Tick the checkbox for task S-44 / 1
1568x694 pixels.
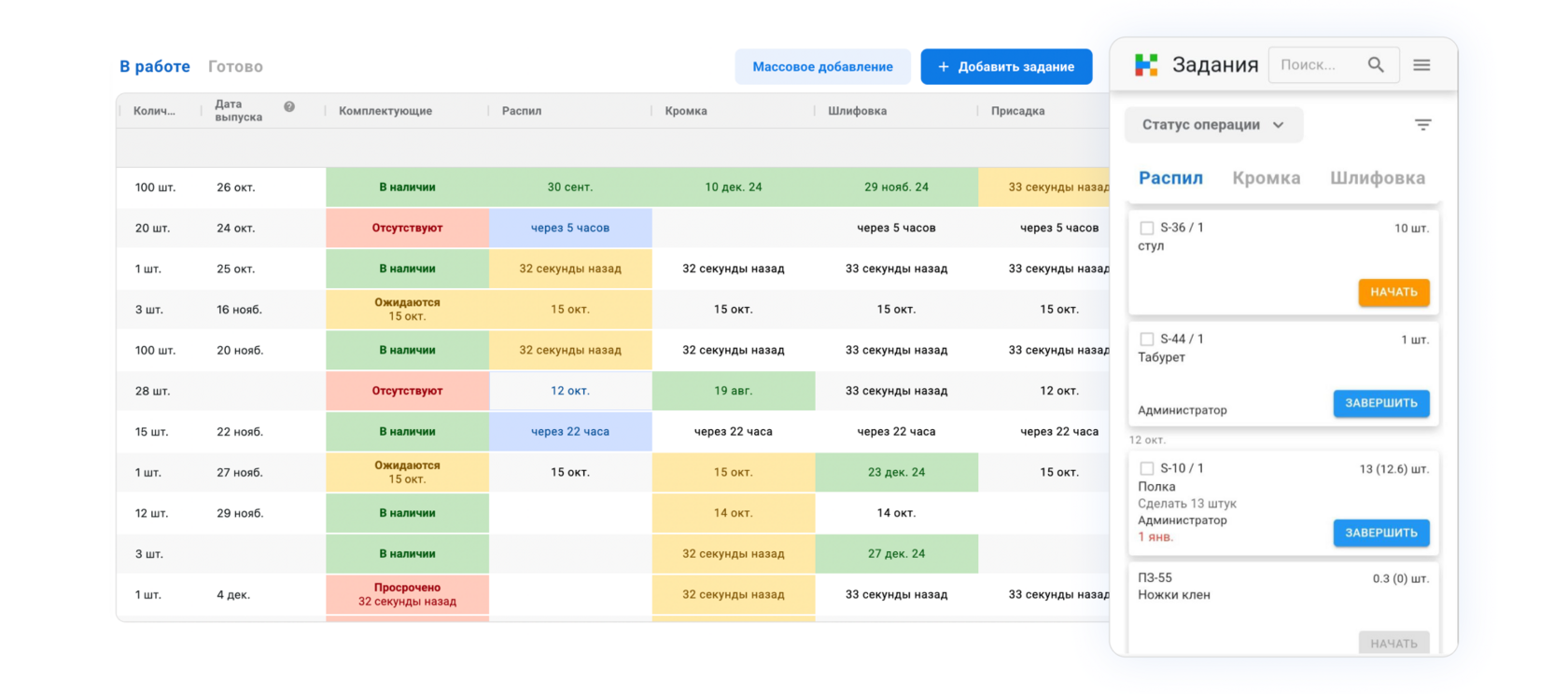click(x=1147, y=340)
